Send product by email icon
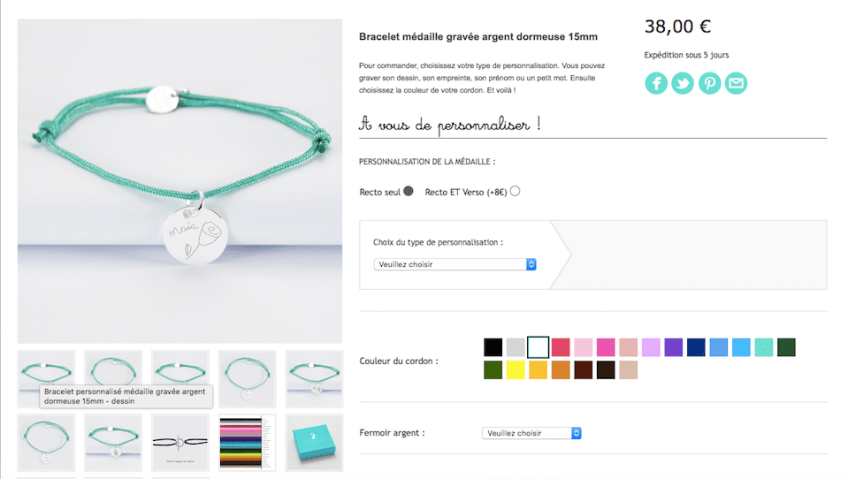848x479 pixels. coord(736,83)
